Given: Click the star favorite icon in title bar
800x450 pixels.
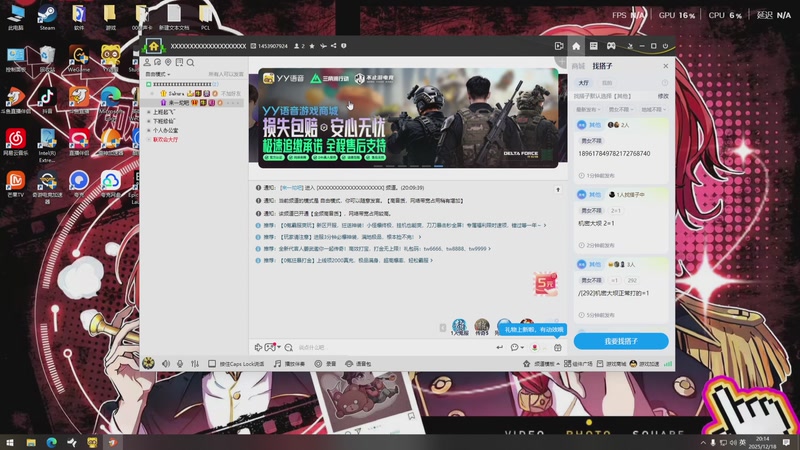Looking at the screenshot, I should pyautogui.click(x=312, y=46).
